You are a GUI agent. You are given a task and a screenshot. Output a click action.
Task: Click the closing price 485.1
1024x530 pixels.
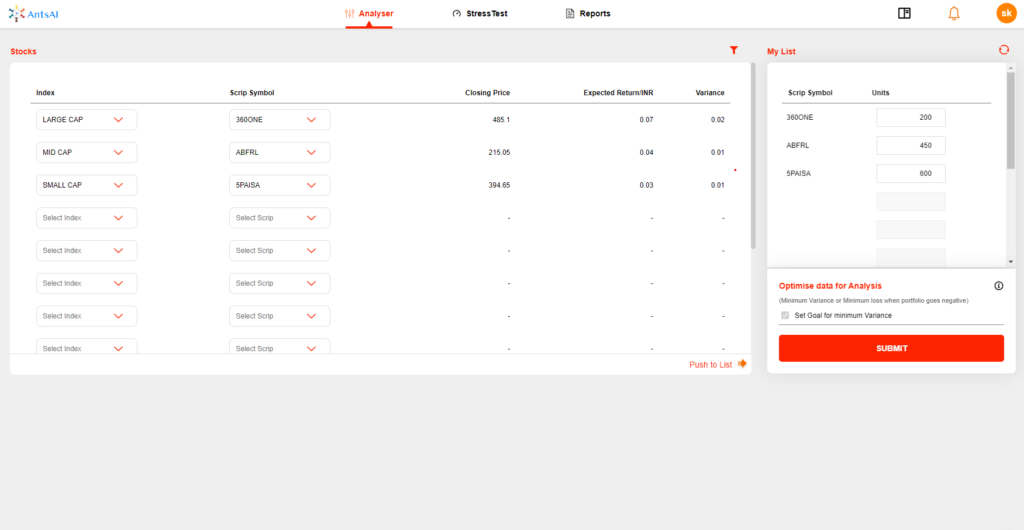pyautogui.click(x=502, y=120)
